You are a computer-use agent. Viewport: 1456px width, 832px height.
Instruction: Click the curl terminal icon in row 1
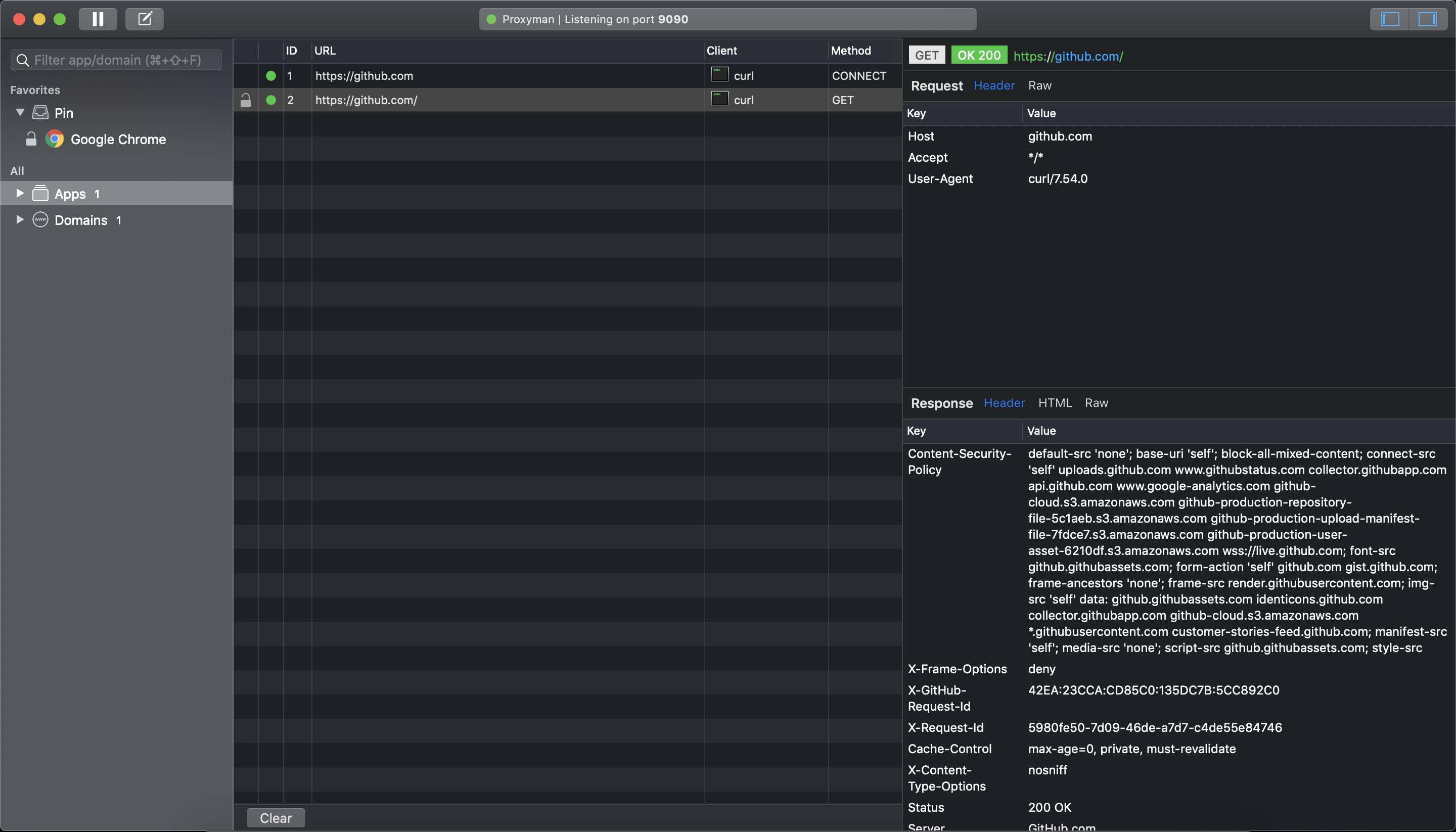[x=719, y=75]
